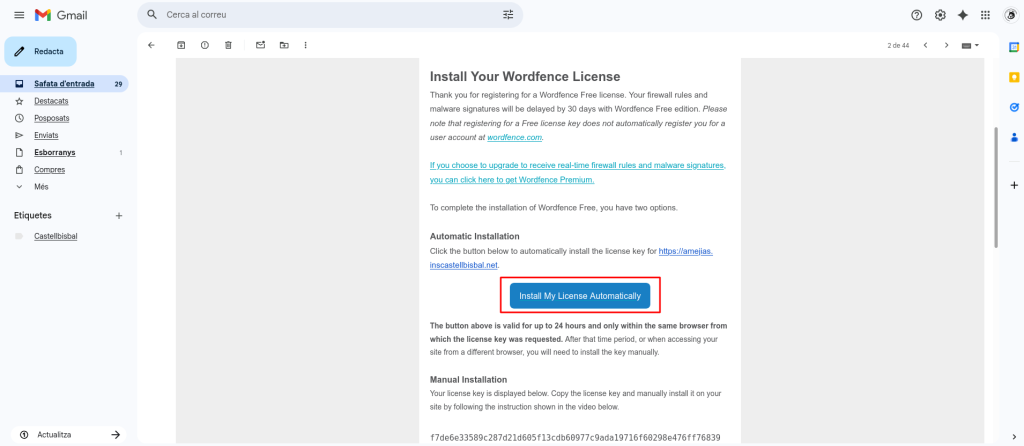Open the Wordfence Premium upgrade link

pos(512,180)
